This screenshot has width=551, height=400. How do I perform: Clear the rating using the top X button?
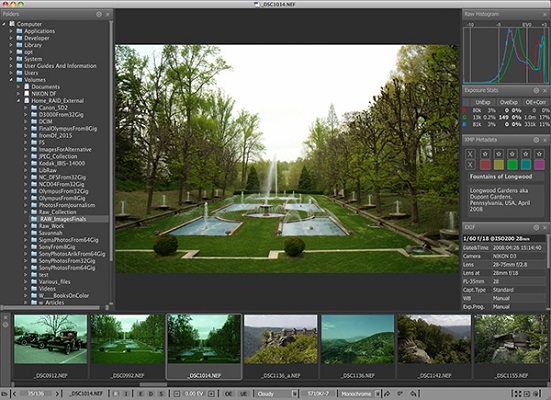point(470,154)
